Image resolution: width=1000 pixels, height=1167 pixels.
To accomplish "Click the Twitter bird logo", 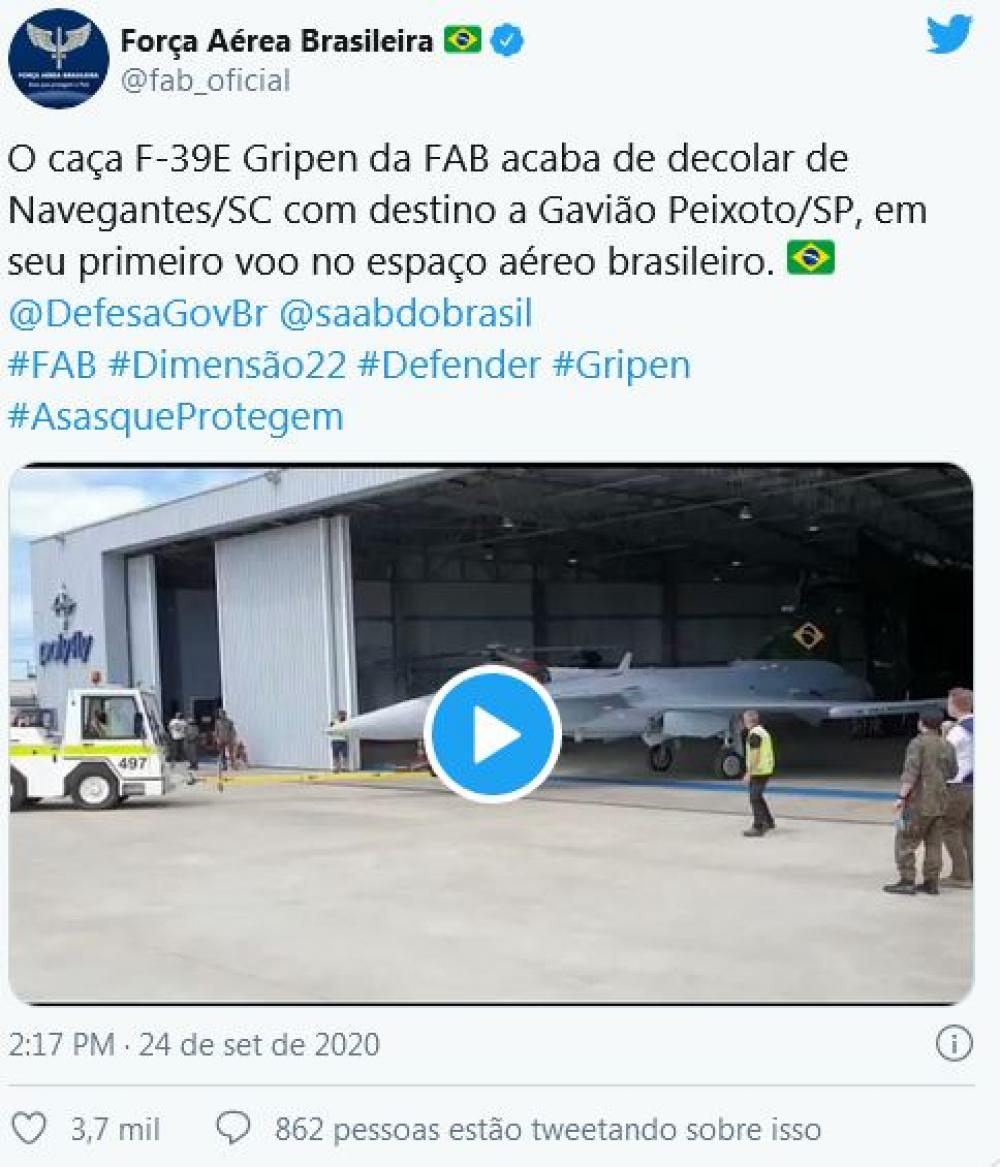I will (x=949, y=35).
